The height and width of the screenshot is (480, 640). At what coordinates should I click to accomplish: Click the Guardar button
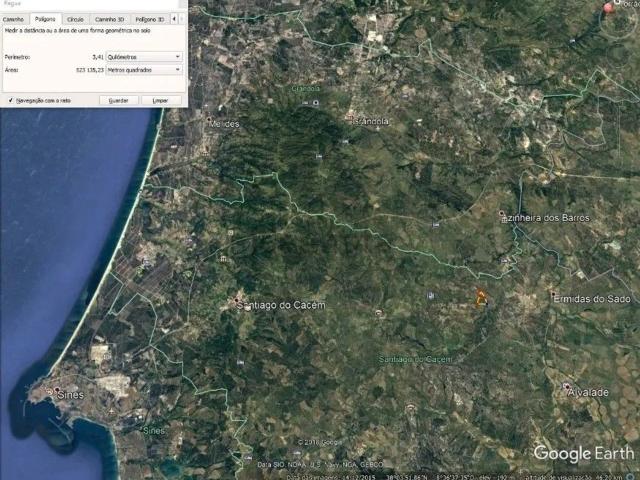(118, 100)
